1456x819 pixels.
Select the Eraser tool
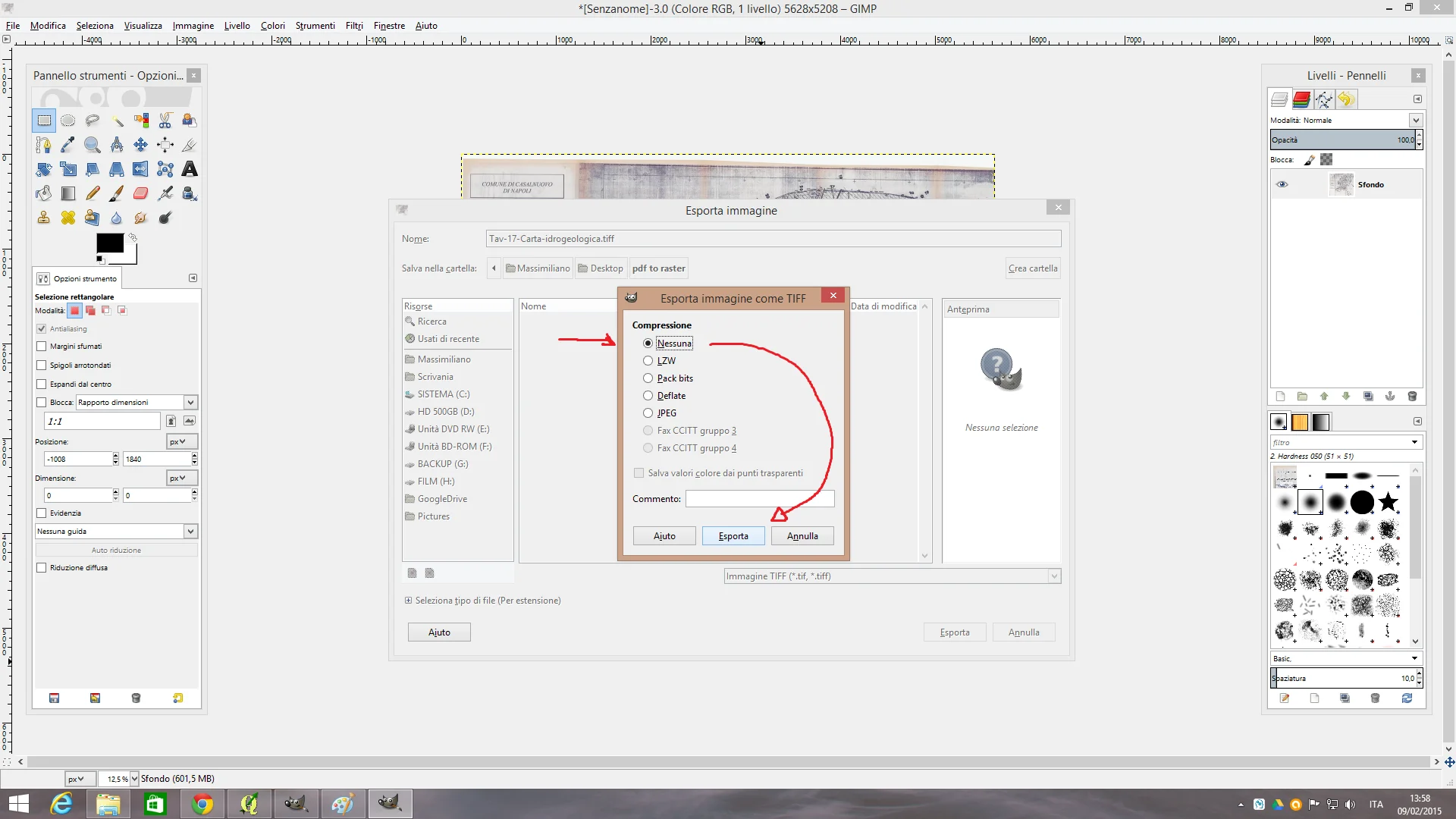pyautogui.click(x=141, y=193)
